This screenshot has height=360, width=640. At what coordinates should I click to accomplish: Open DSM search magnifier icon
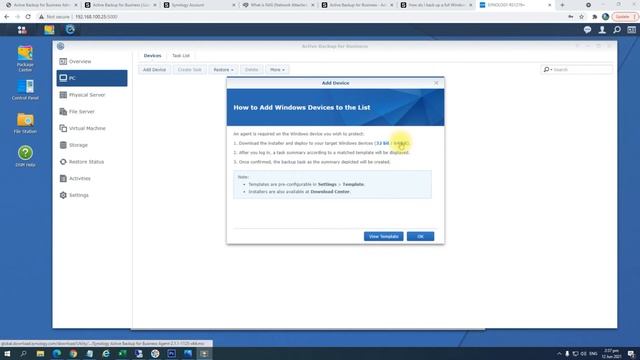point(617,30)
